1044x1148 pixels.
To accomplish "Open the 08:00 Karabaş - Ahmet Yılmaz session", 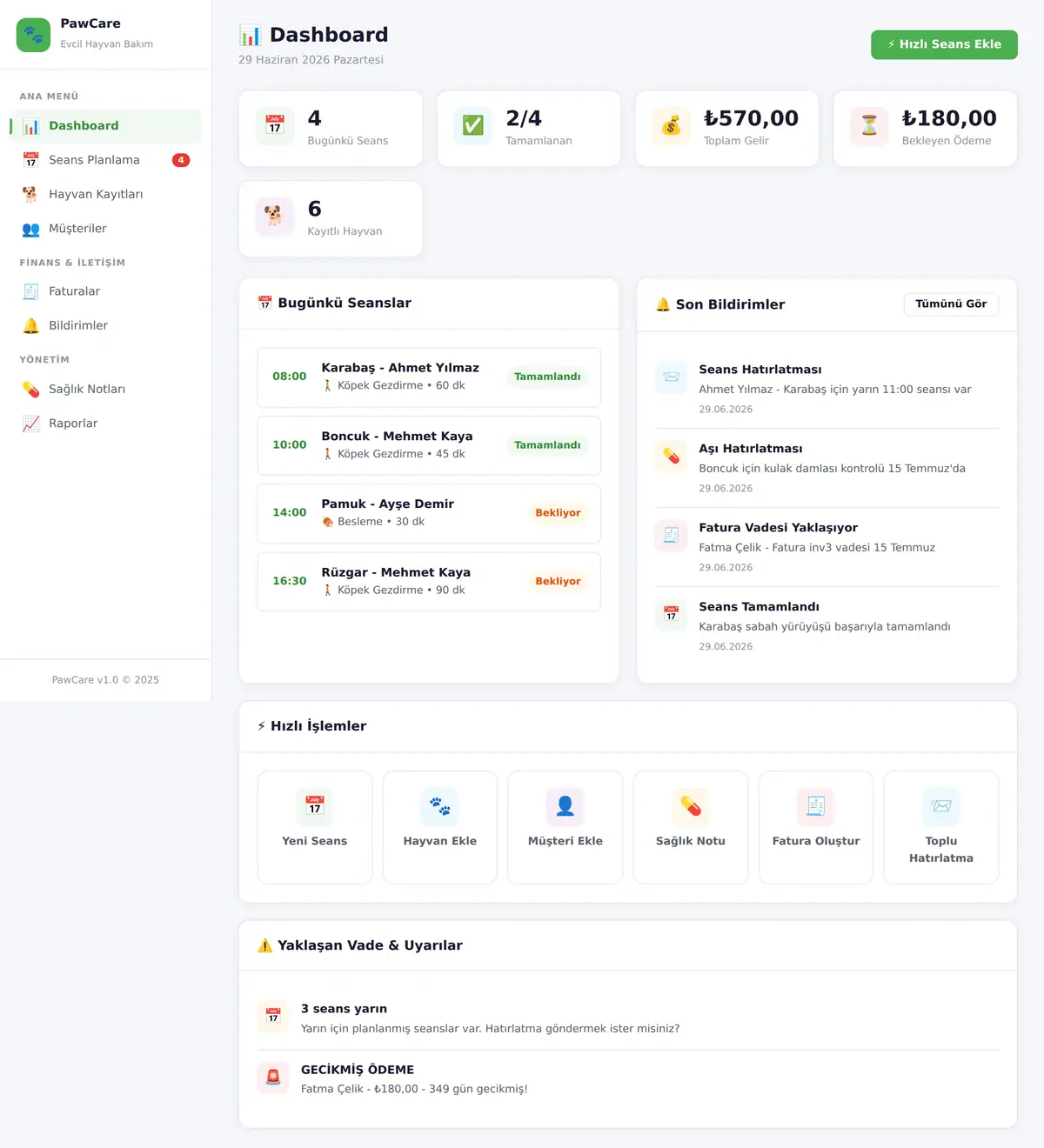I will point(429,377).
